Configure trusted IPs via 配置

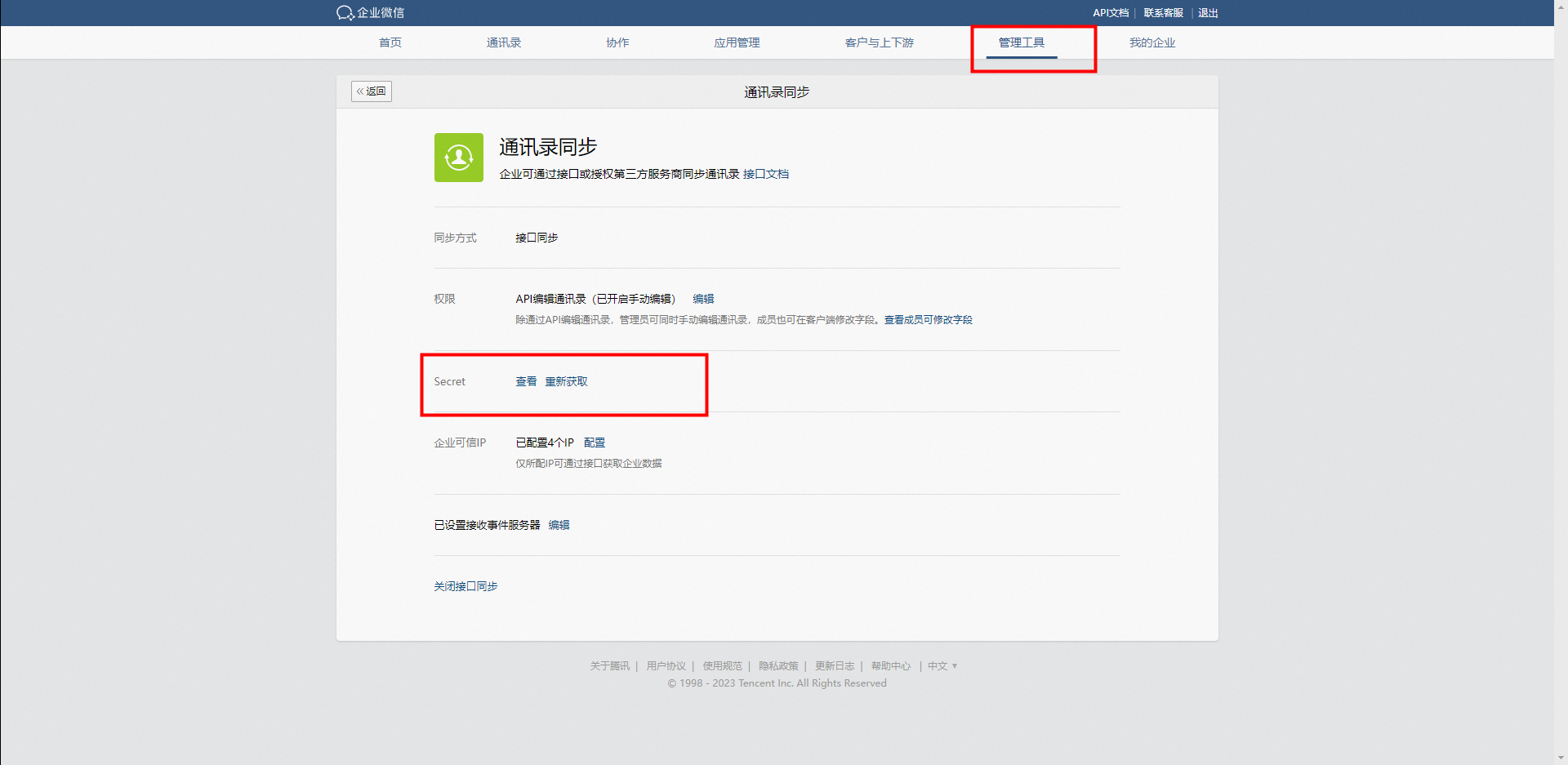(x=595, y=443)
